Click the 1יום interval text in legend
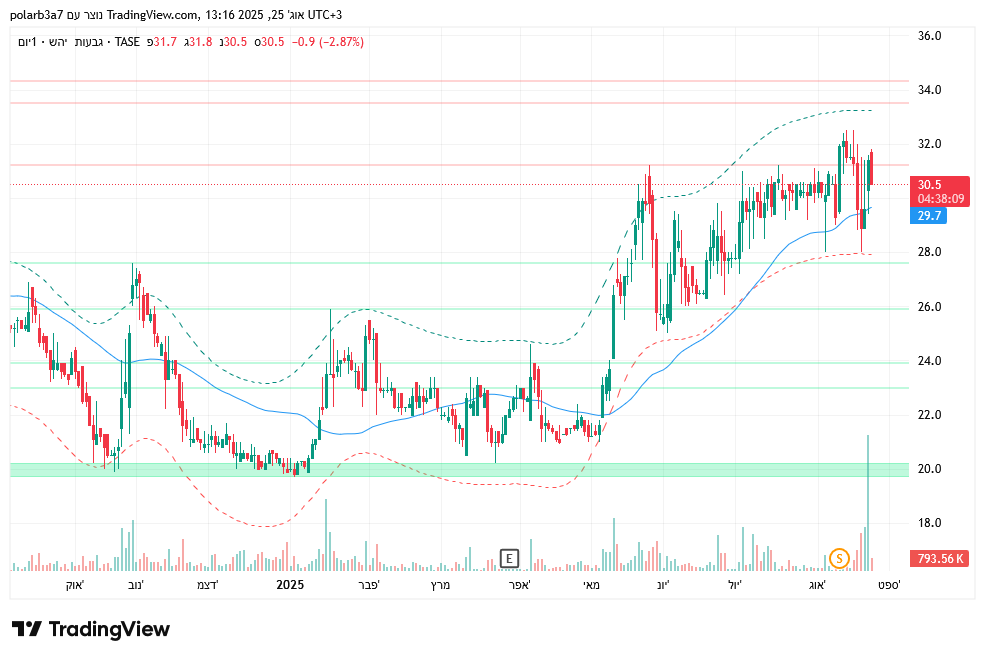This screenshot has width=985, height=659. tap(27, 42)
